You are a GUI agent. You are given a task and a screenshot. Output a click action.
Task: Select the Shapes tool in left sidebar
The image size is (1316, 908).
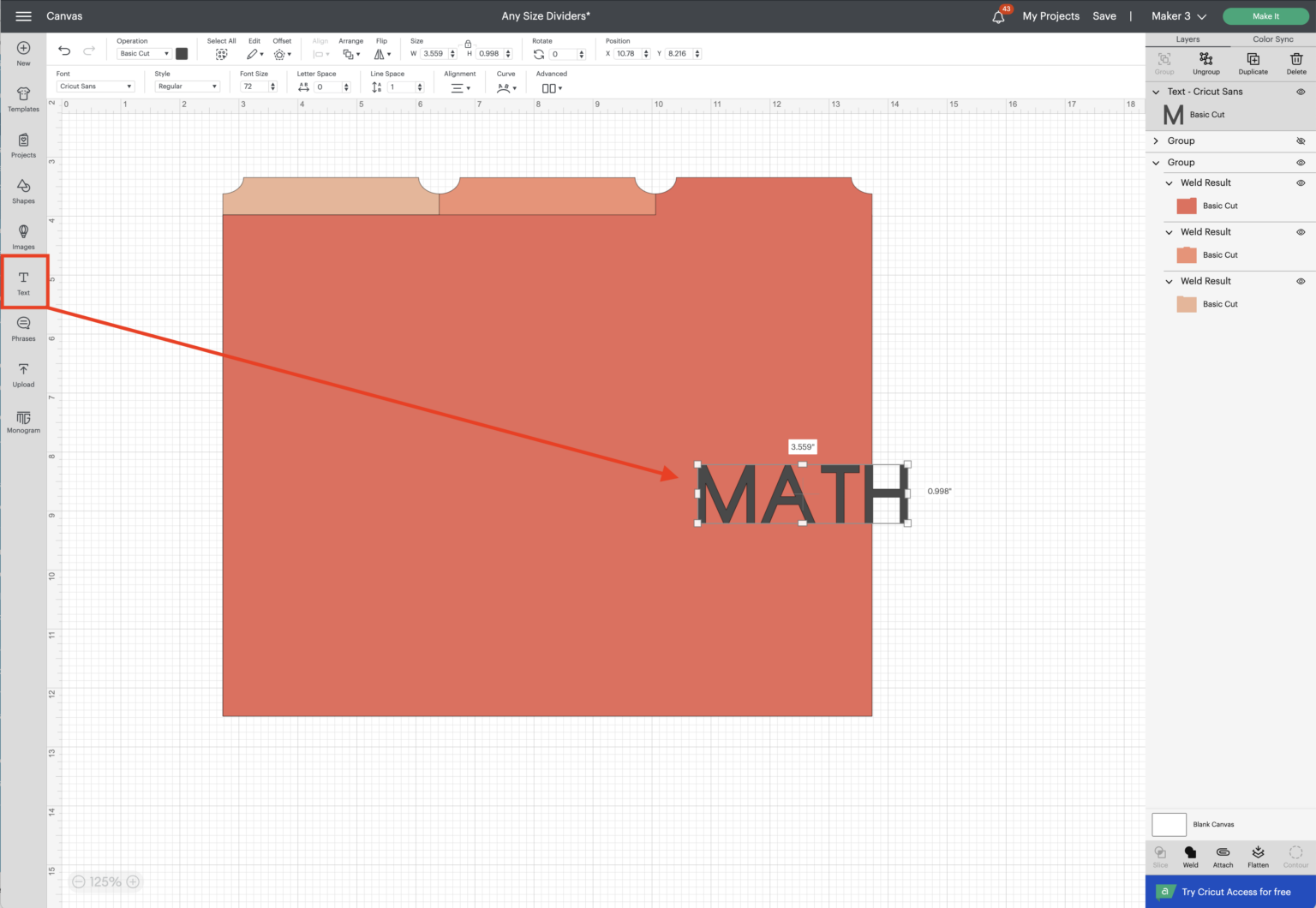(23, 191)
